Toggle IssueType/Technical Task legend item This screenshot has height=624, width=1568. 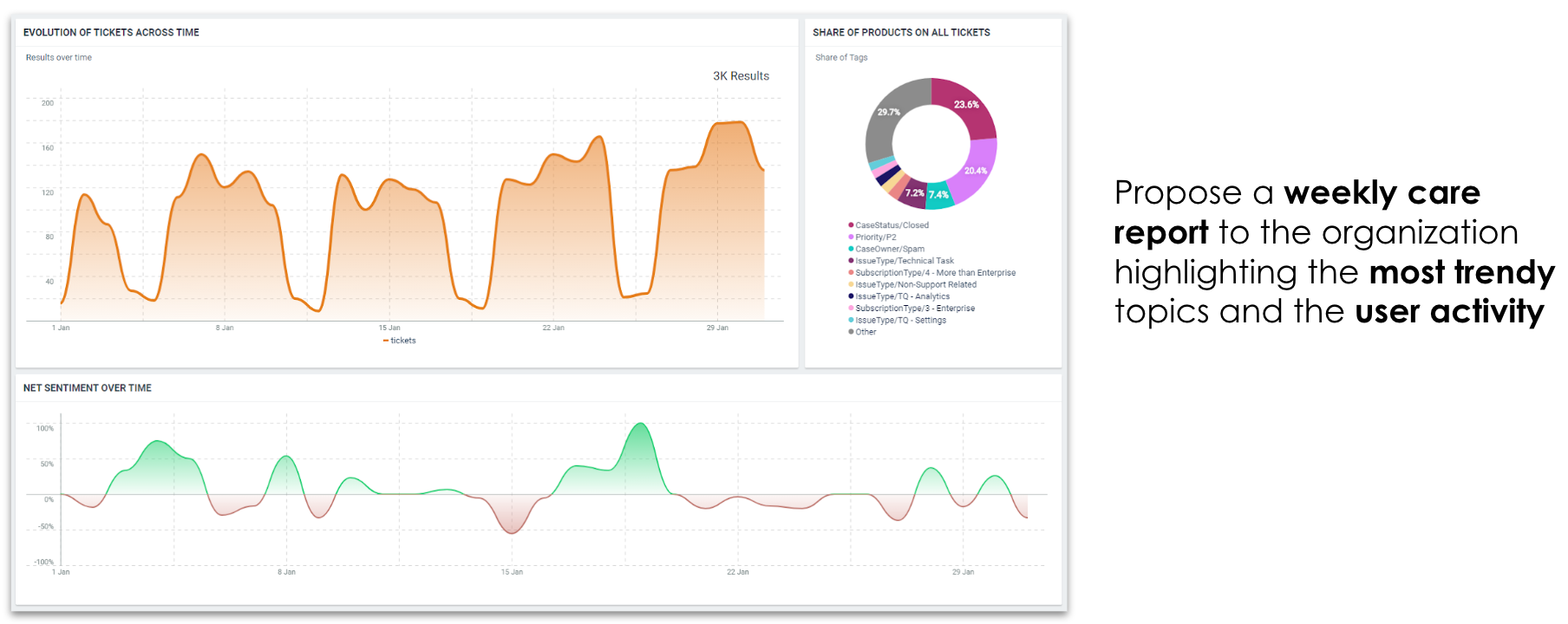tap(904, 261)
